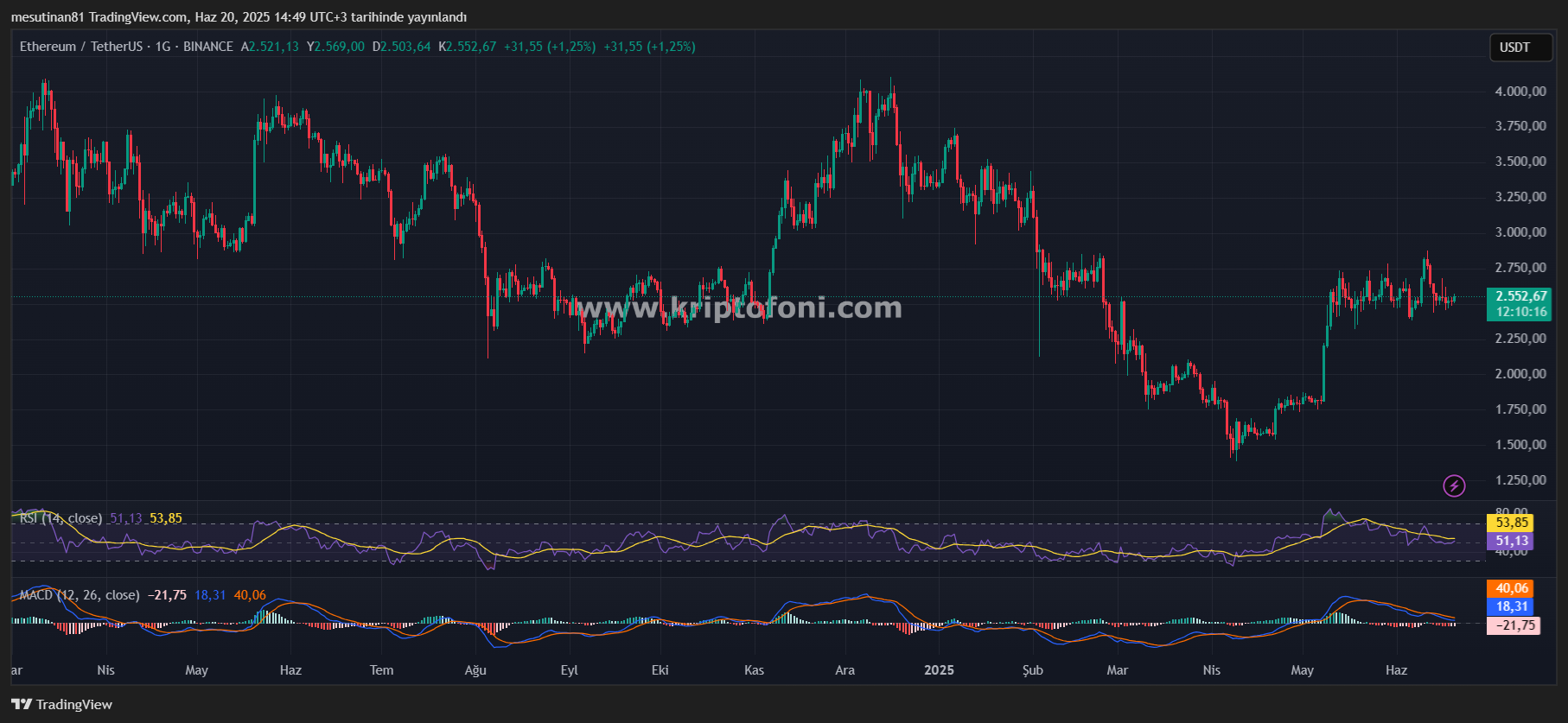
Task: Select the Ethereum / TetherUS symbol title
Action: (x=81, y=47)
